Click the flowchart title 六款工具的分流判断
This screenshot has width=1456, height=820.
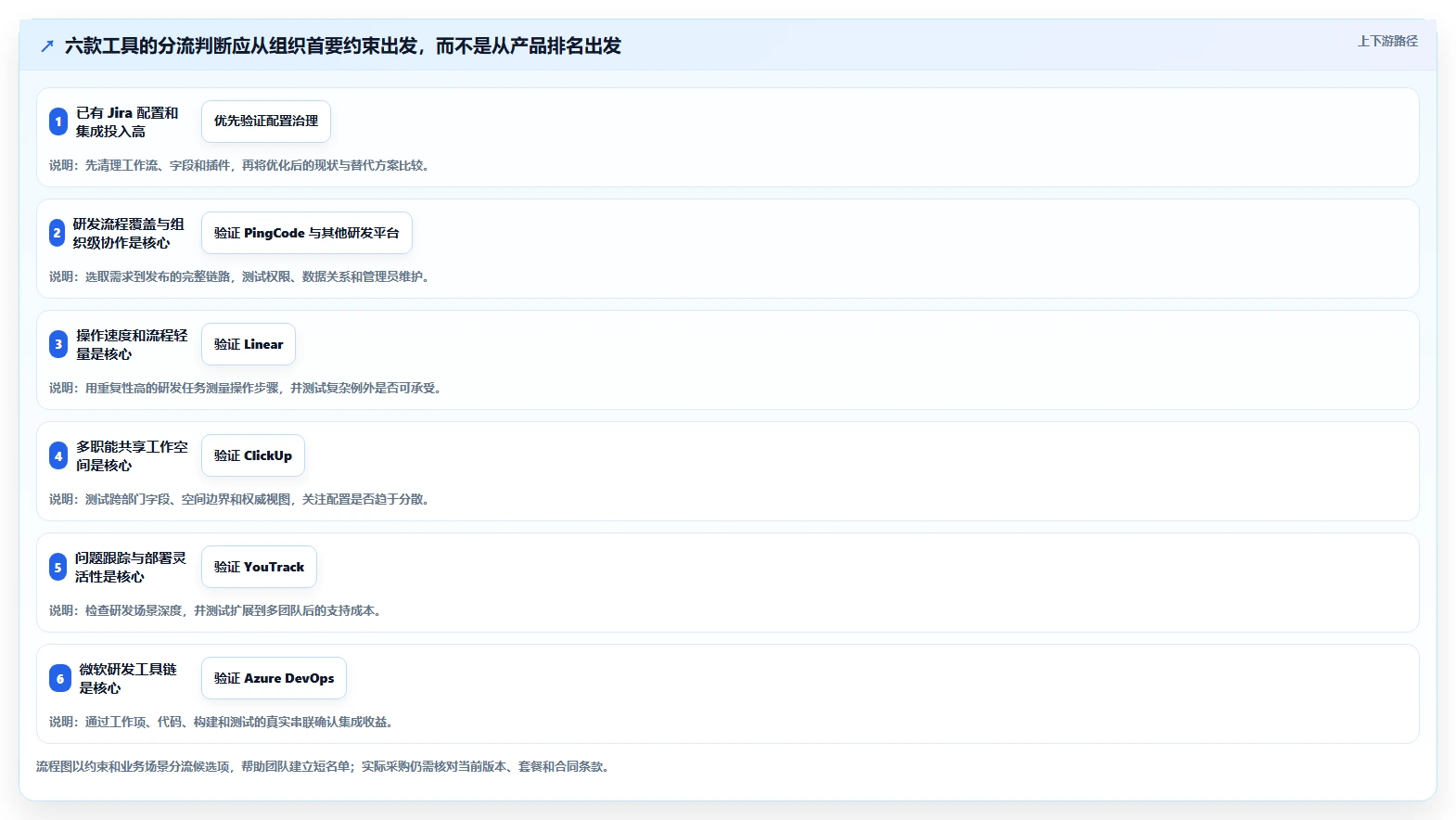point(343,45)
